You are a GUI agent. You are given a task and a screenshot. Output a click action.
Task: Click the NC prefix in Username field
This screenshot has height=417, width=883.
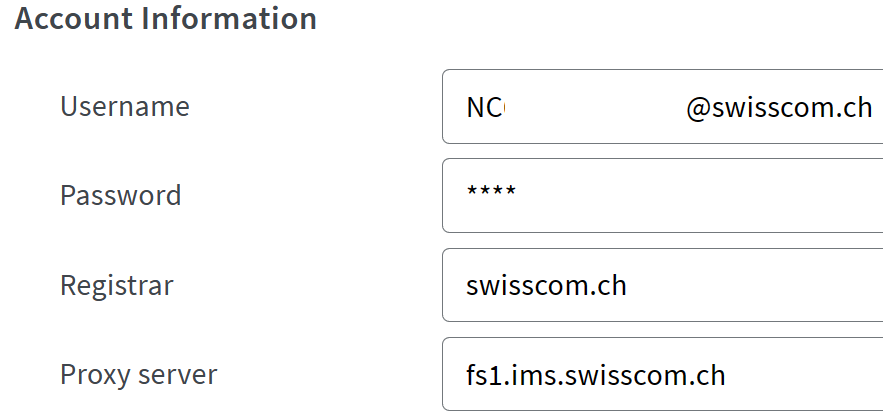[485, 108]
